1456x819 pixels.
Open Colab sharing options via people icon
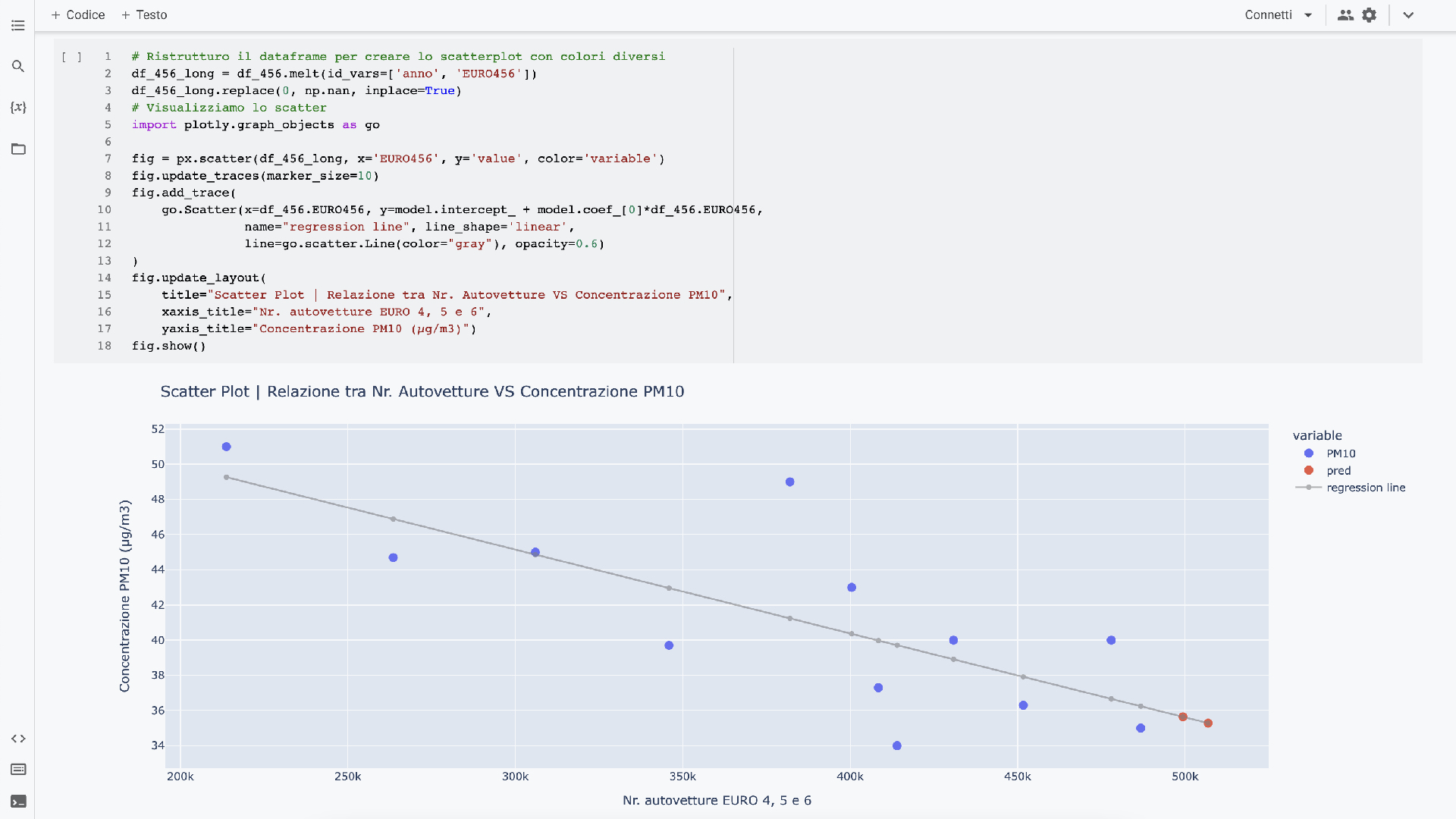coord(1345,14)
